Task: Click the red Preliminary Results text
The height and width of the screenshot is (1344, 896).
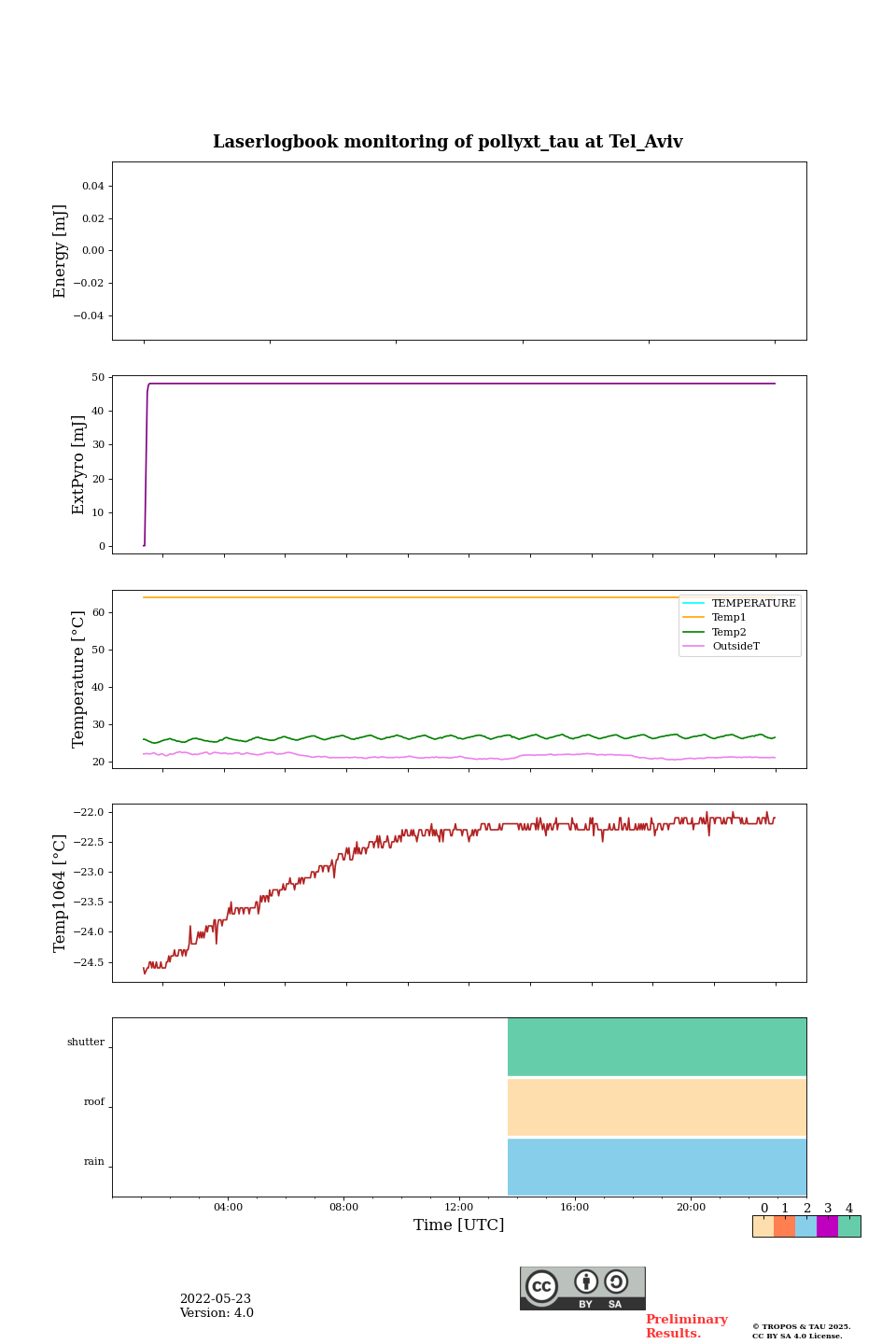Action: (x=686, y=1326)
